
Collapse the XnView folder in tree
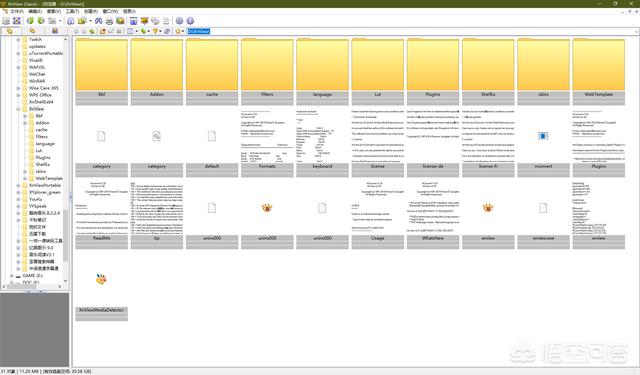click(18, 109)
